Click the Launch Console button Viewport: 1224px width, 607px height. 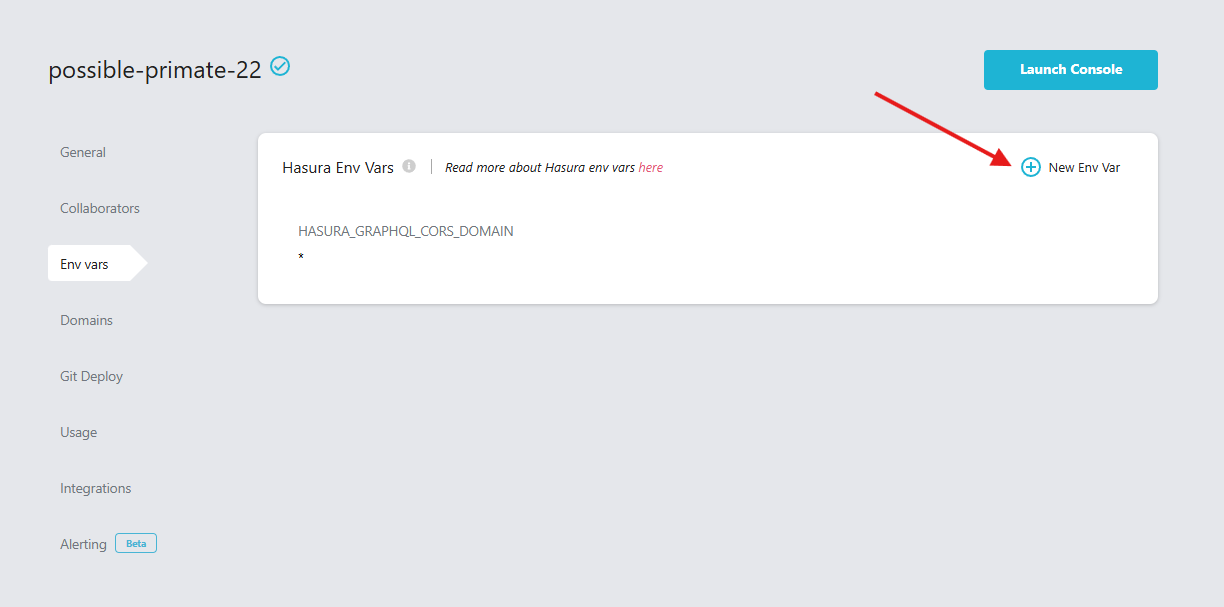[x=1070, y=69]
